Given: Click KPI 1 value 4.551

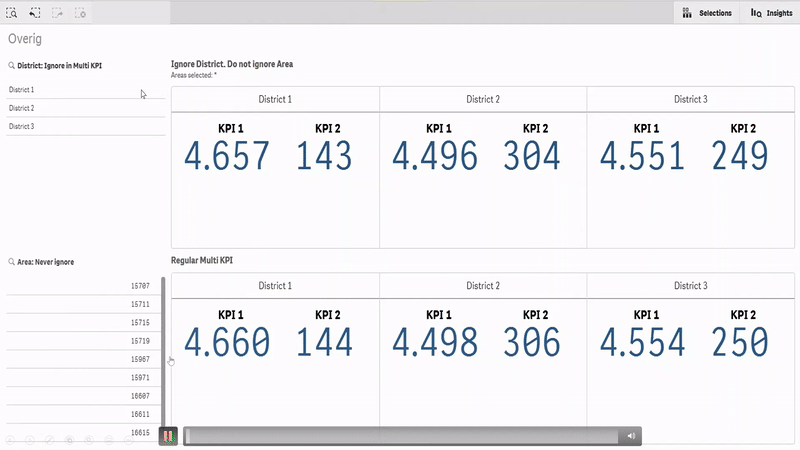Looking at the screenshot, I should pyautogui.click(x=642, y=156).
